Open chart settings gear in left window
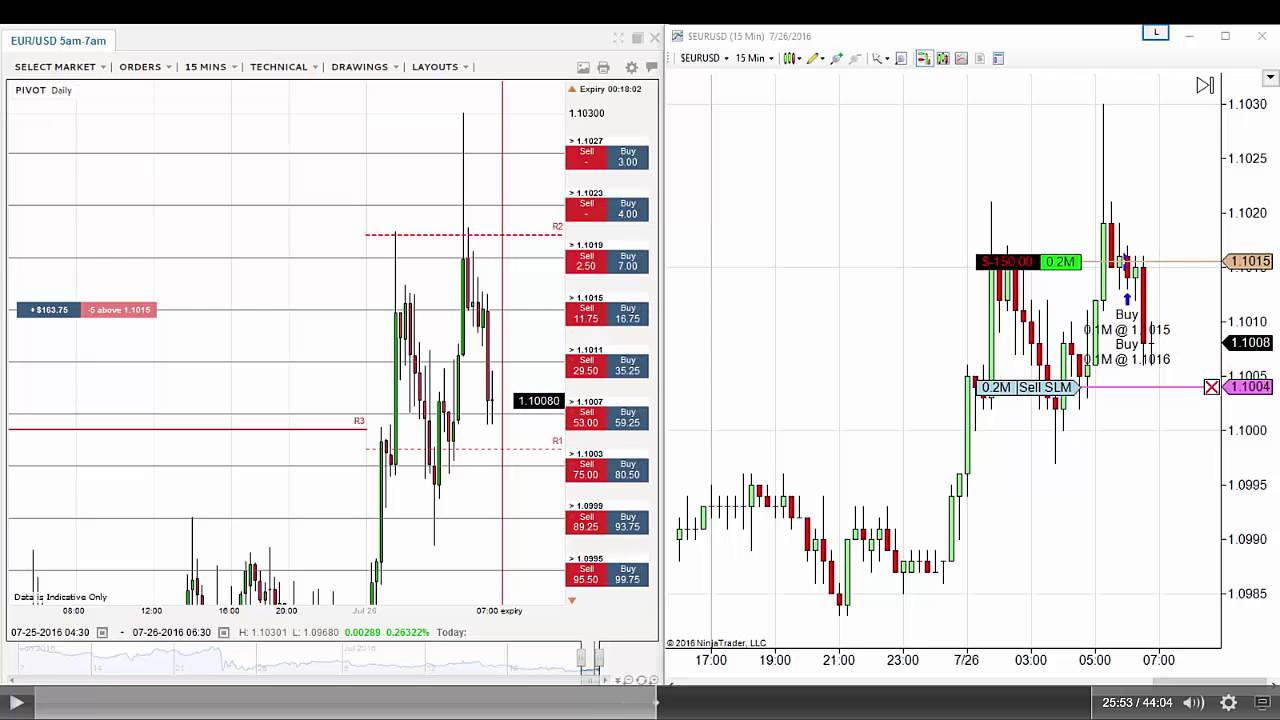Image resolution: width=1280 pixels, height=720 pixels. pyautogui.click(x=631, y=67)
